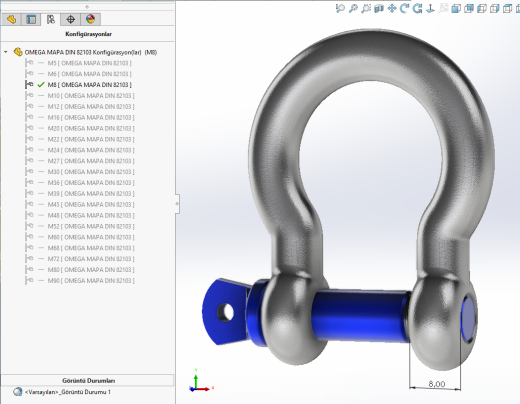Activate the Pan arrows tool
Viewport: 520px width, 404px height.
pos(392,9)
